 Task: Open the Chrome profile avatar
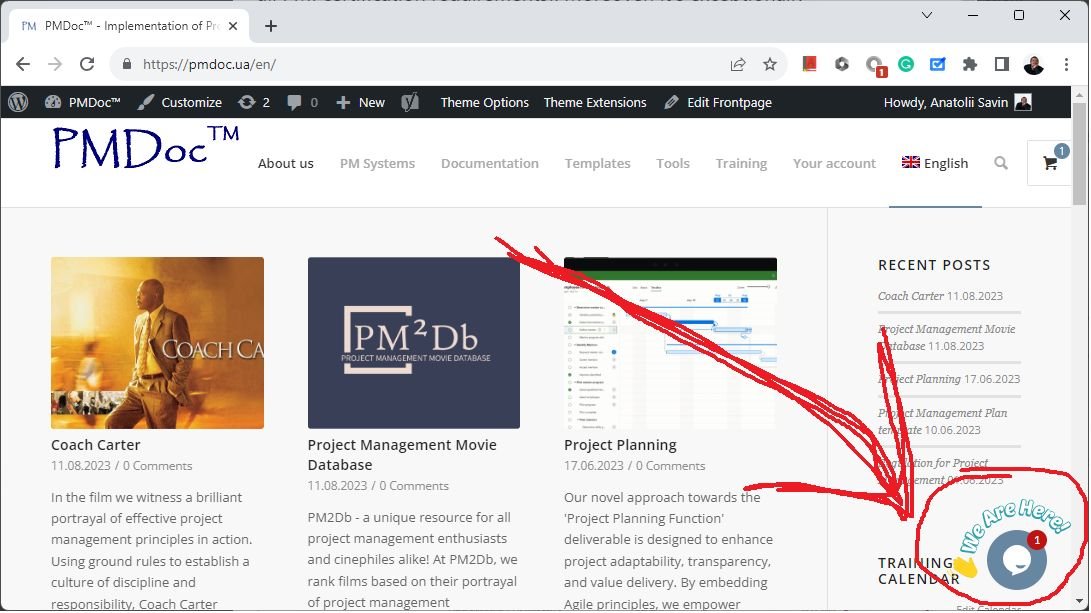[x=1033, y=64]
